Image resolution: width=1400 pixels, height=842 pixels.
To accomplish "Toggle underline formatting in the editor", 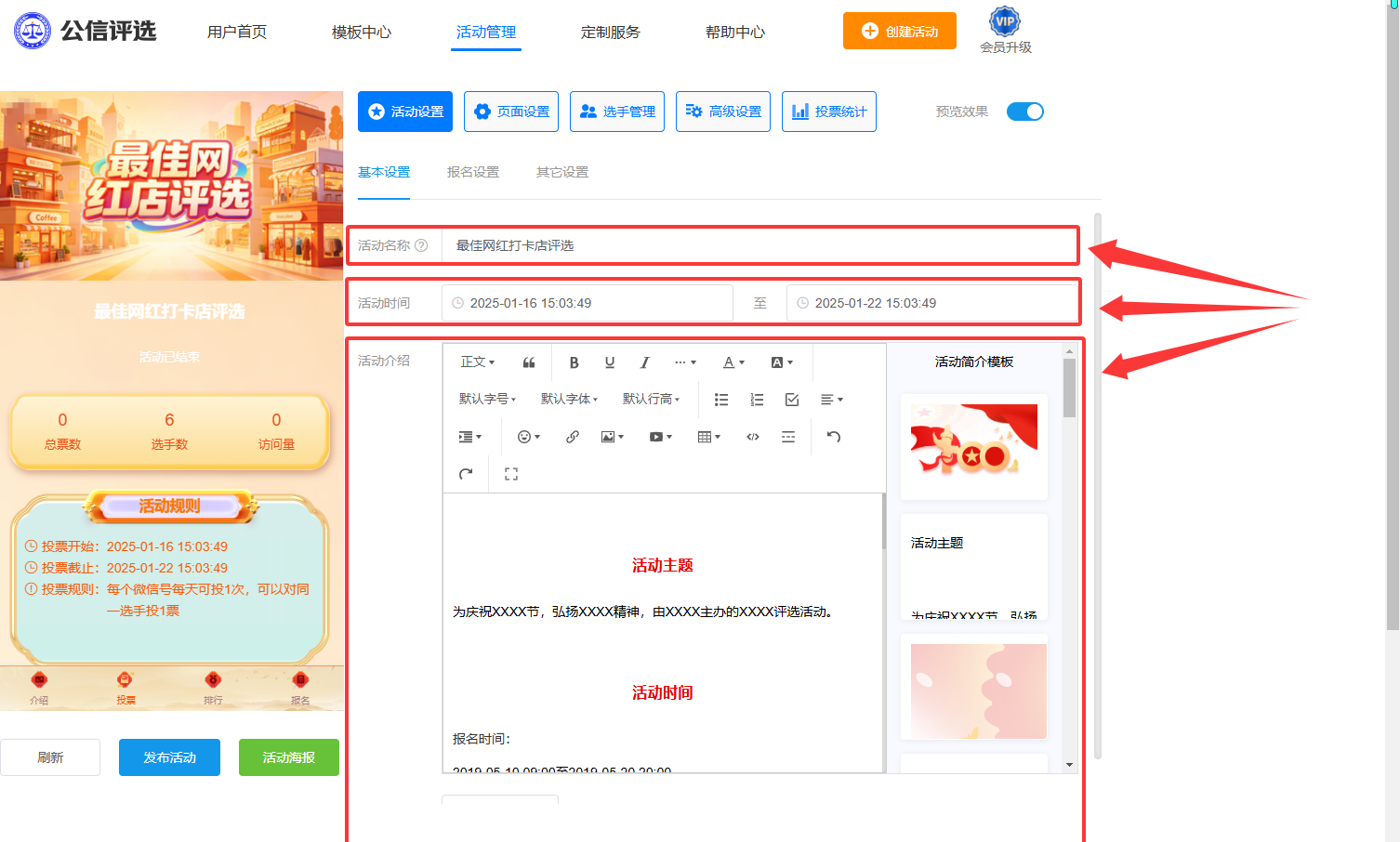I will point(610,362).
